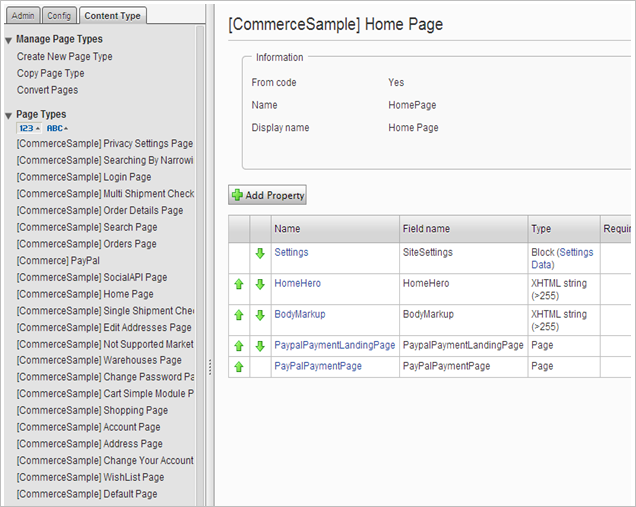Sort page types by index using 123 icon
The width and height of the screenshot is (636, 507).
click(29, 129)
